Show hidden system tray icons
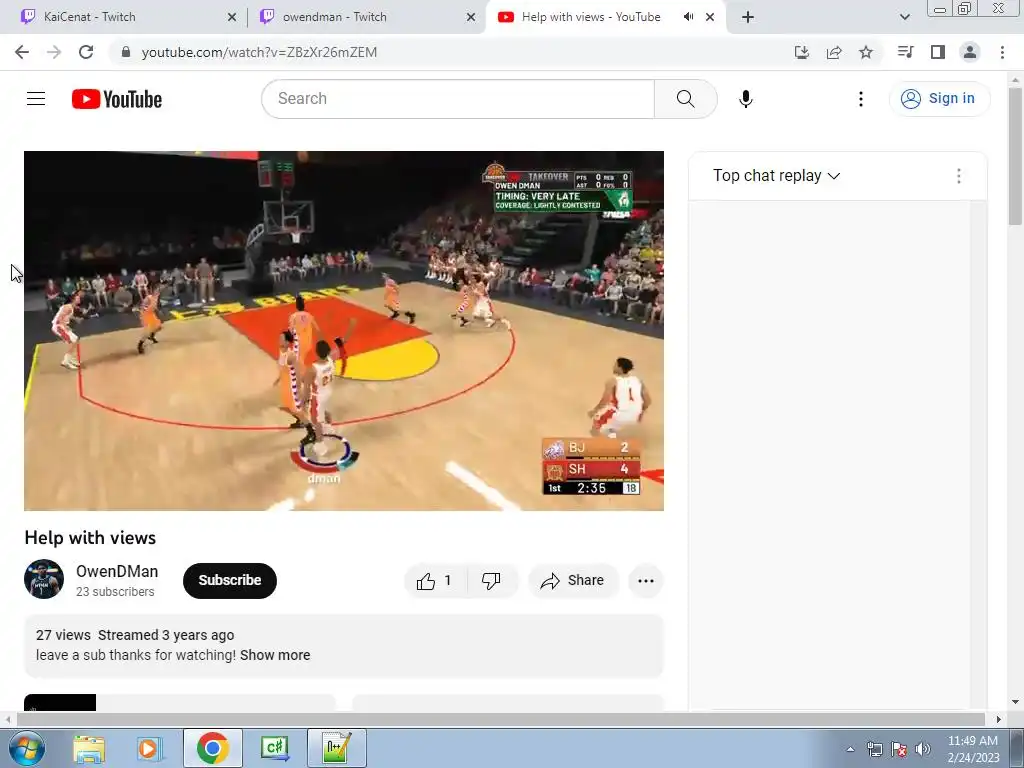1024x768 pixels. (850, 749)
